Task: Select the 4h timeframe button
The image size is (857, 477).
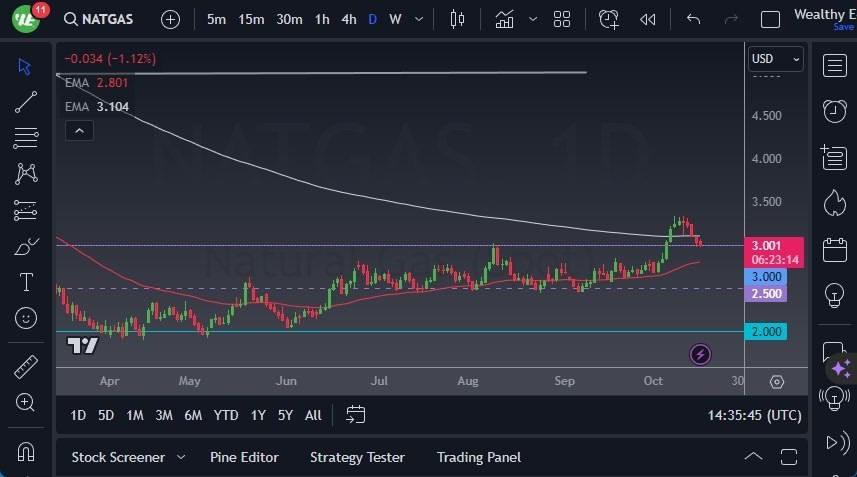Action: click(x=348, y=19)
